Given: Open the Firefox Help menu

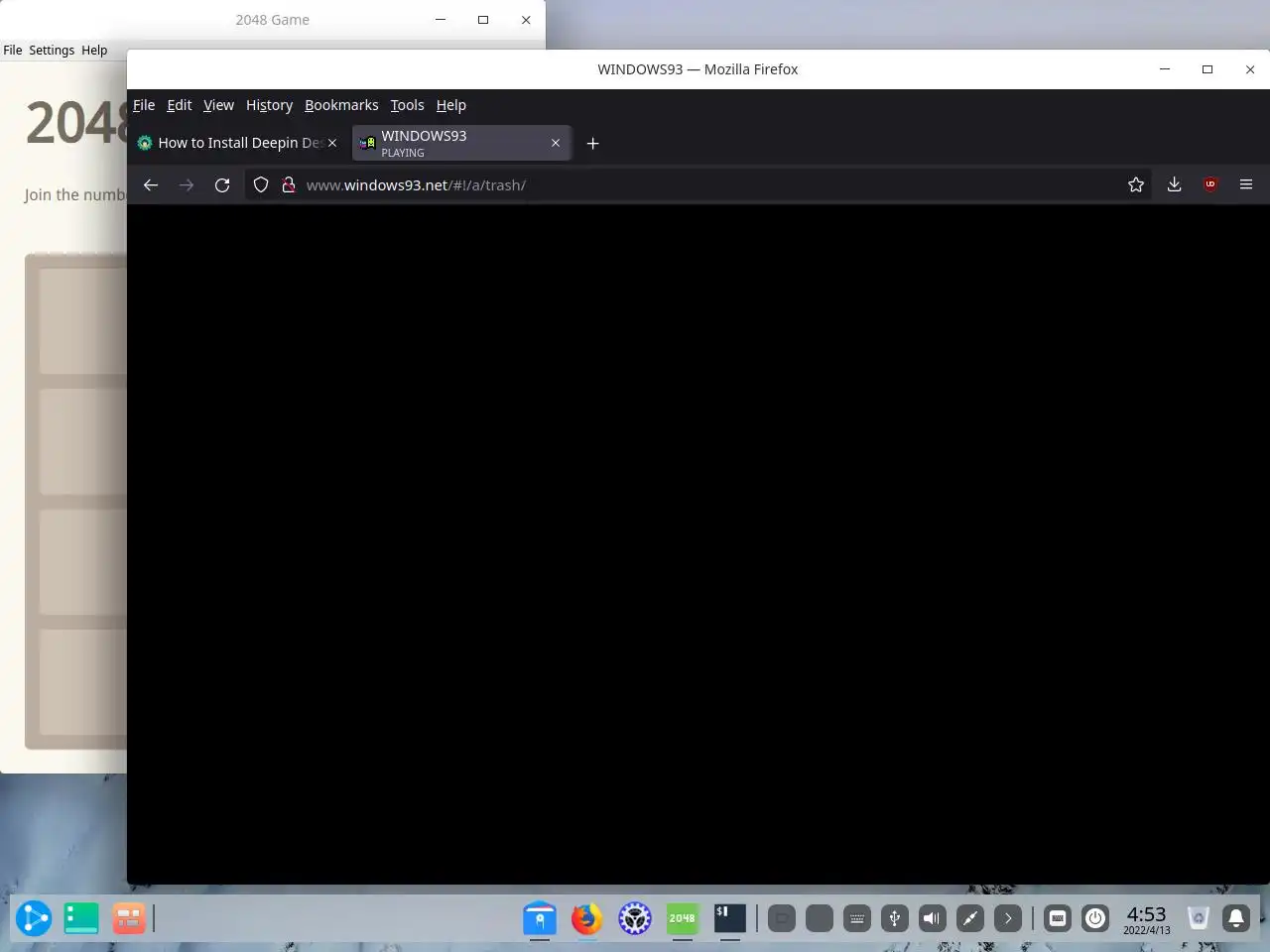Looking at the screenshot, I should [450, 105].
